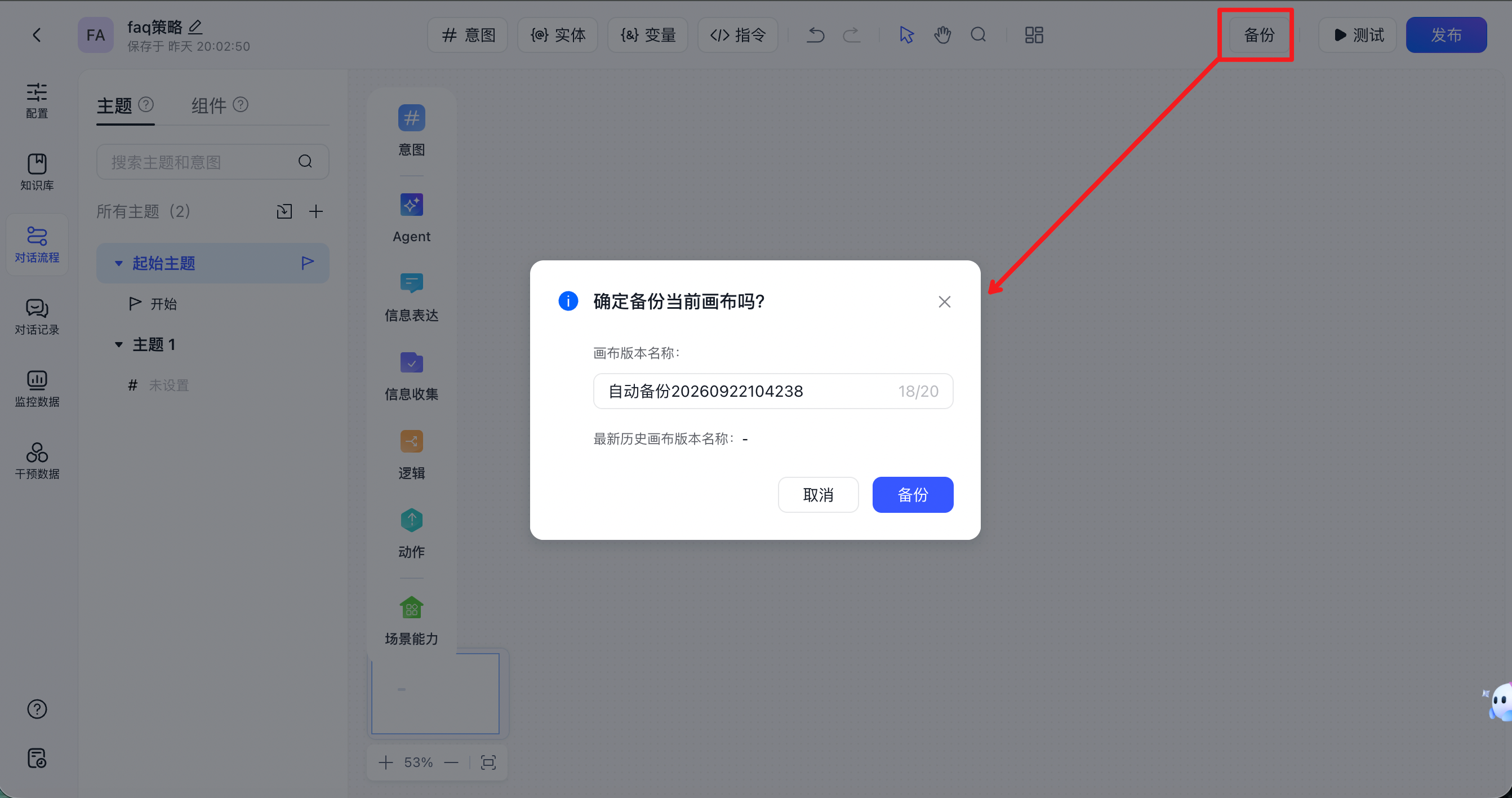Collapse the 起始主题 tree node

coord(118,264)
